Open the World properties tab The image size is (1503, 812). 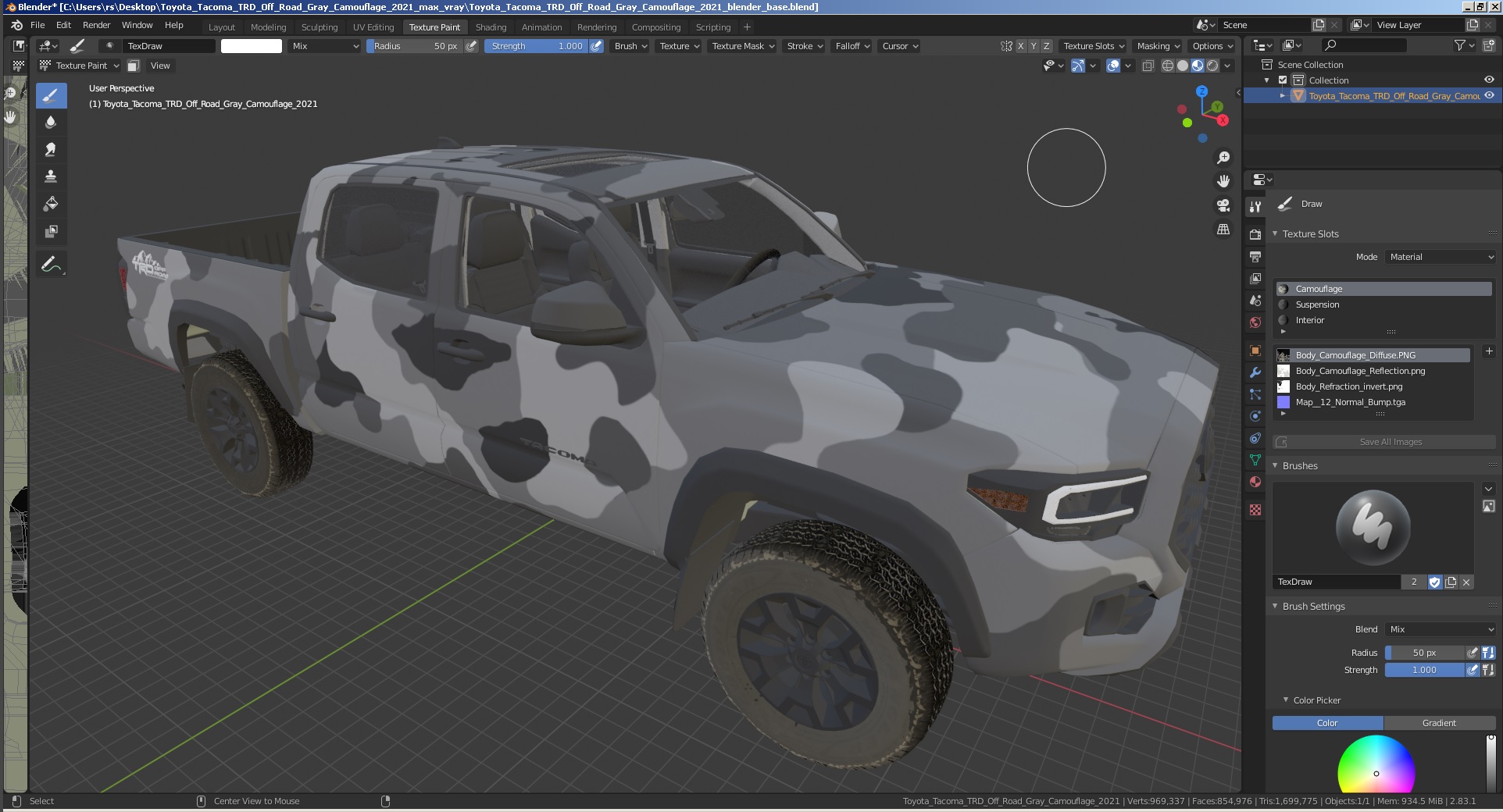pyautogui.click(x=1255, y=322)
